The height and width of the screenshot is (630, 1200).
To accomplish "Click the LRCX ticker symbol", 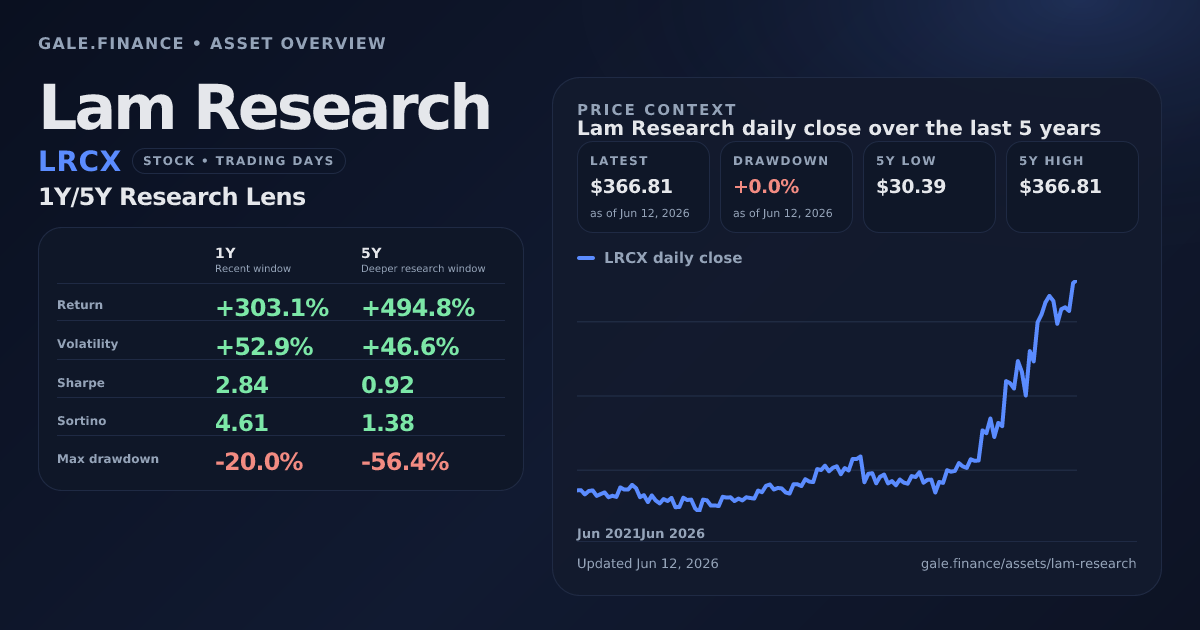I will click(80, 161).
